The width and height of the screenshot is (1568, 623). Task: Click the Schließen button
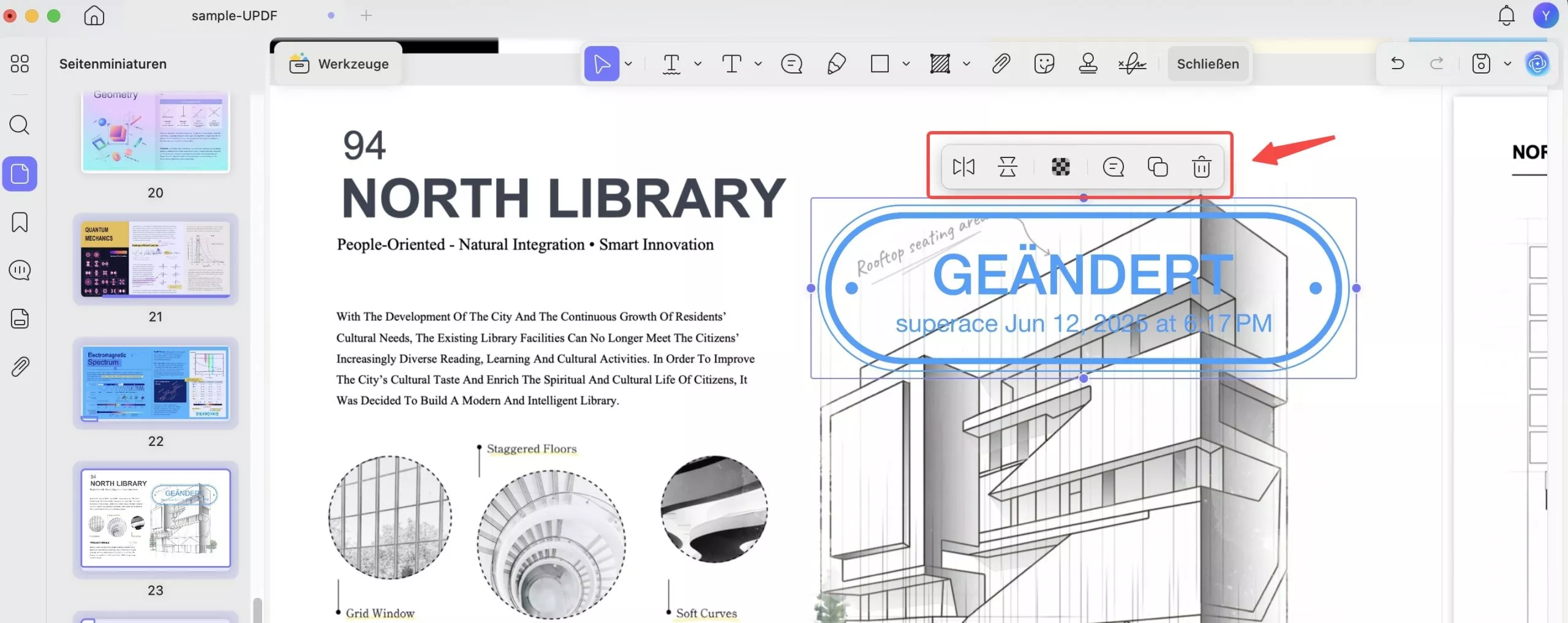[1207, 64]
